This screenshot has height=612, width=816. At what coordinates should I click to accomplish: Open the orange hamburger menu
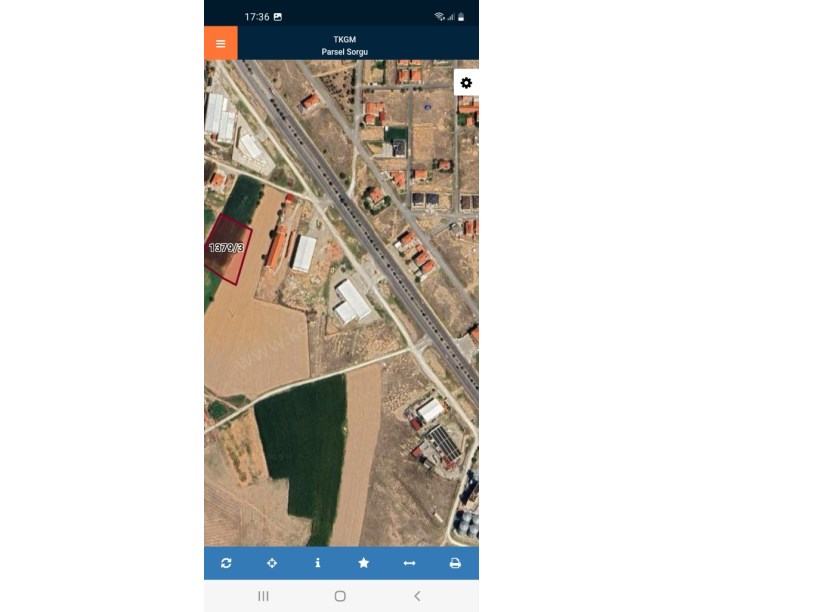click(221, 43)
